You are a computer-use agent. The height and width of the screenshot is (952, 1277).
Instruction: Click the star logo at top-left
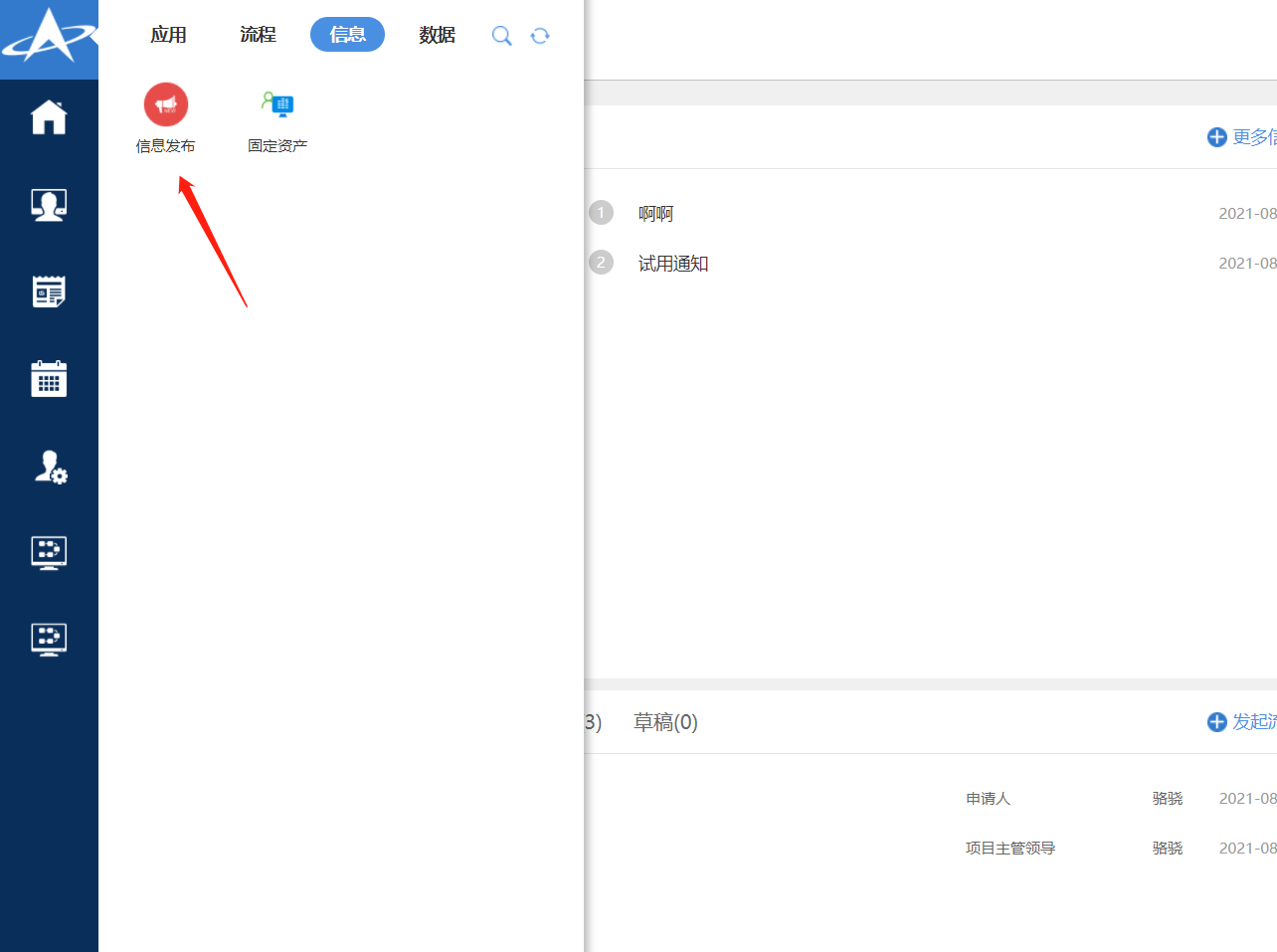point(49,37)
